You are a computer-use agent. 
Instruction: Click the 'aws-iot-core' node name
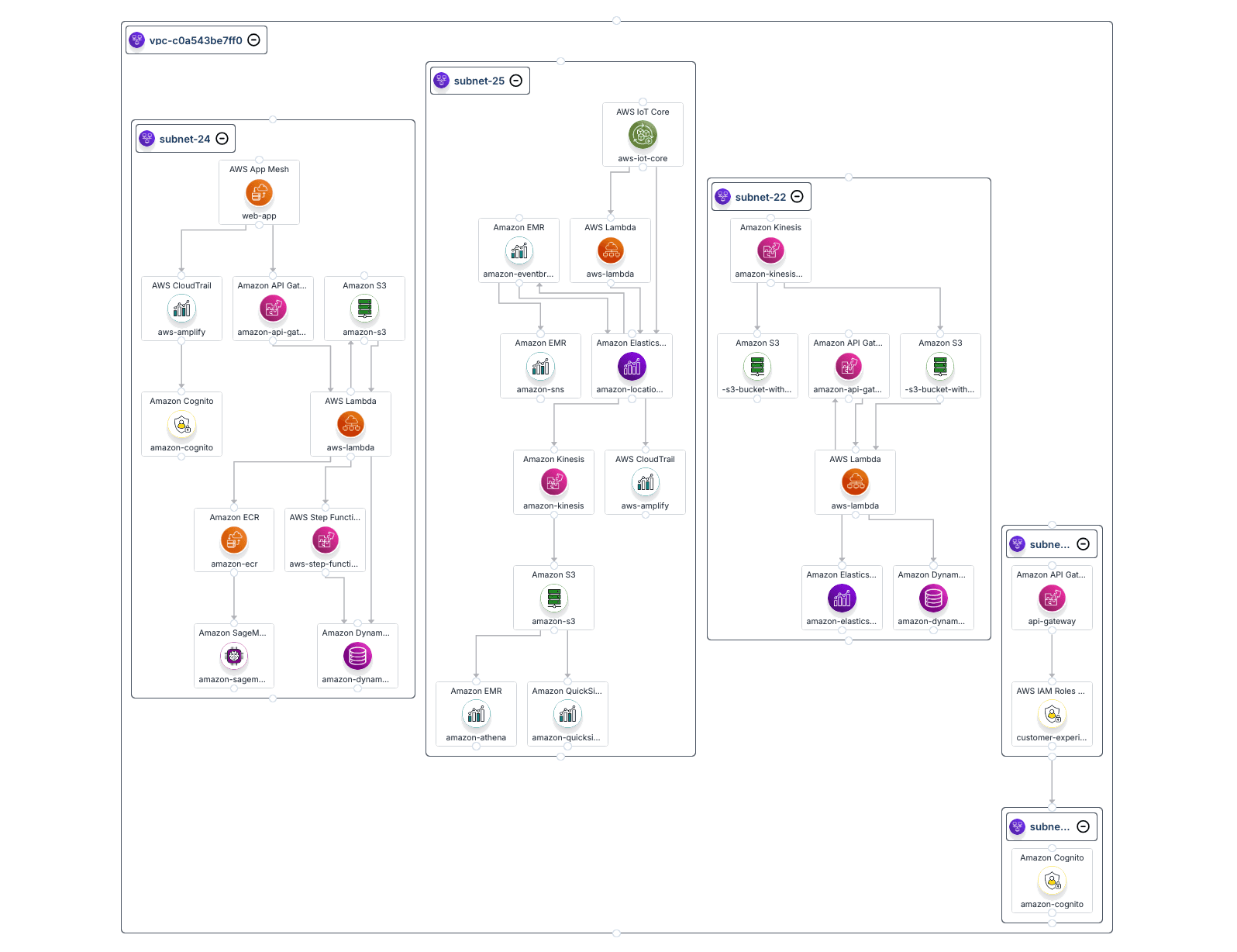coord(643,159)
